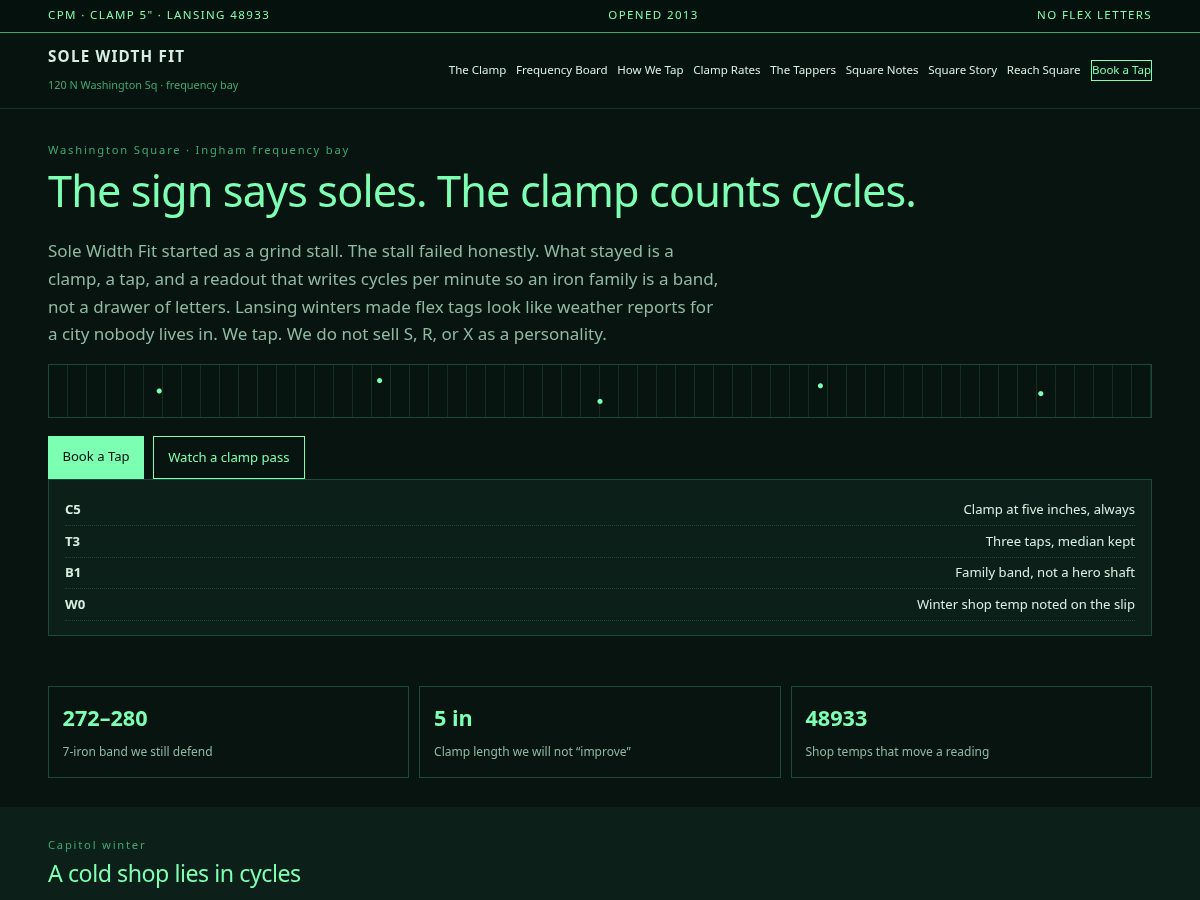Image resolution: width=1200 pixels, height=900 pixels.
Task: Click the SOLE WIDTH FIT logo
Action: pyautogui.click(x=116, y=56)
